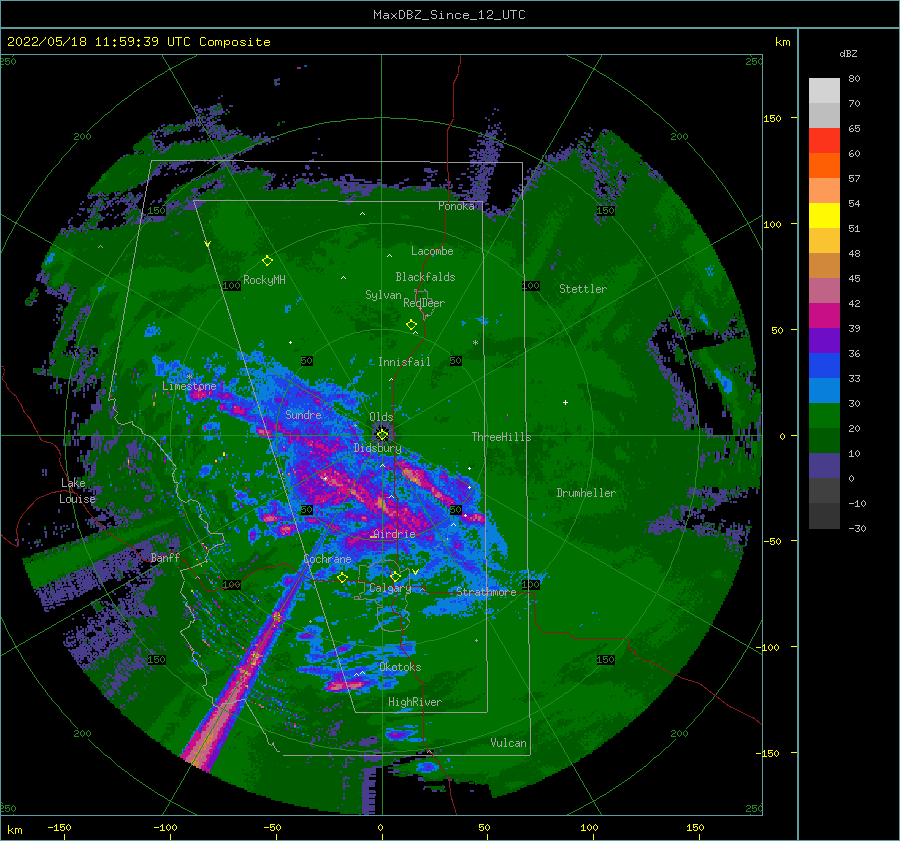Image resolution: width=900 pixels, height=841 pixels.
Task: Click the white asterisk marker east of Innisfail
Action: (475, 343)
